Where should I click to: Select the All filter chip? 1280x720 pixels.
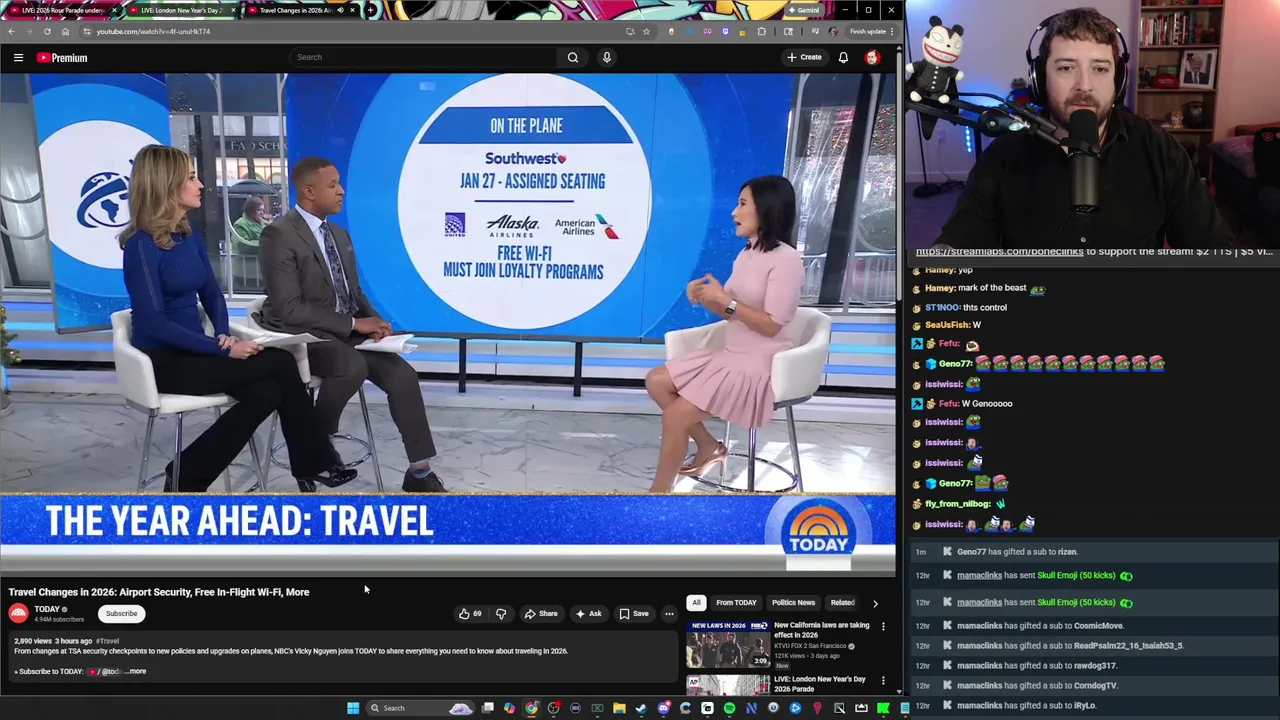[x=696, y=603]
